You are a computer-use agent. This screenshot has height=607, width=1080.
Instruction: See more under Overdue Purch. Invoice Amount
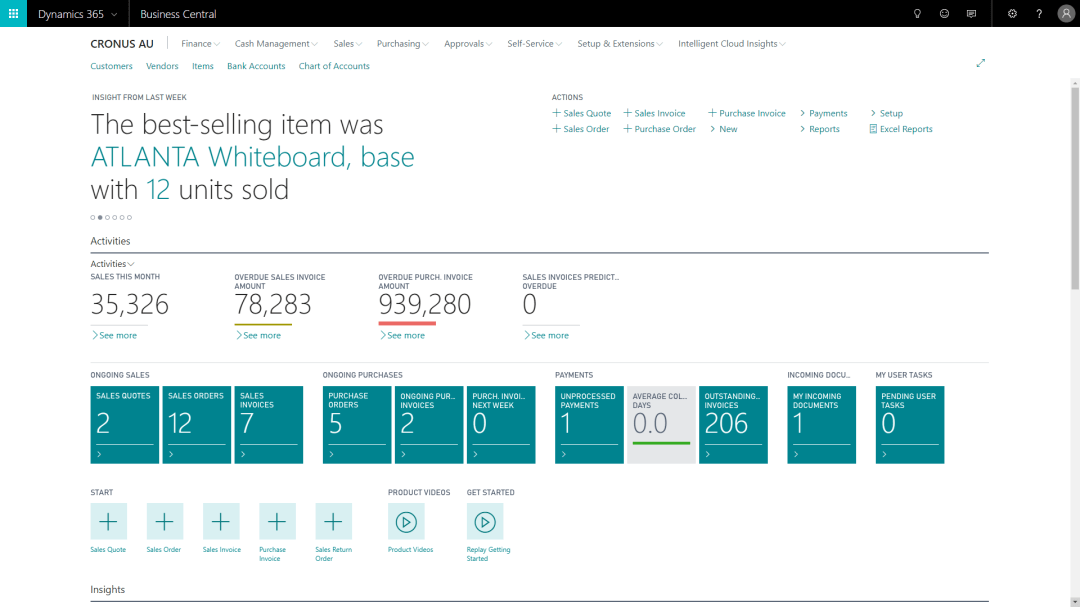(402, 336)
